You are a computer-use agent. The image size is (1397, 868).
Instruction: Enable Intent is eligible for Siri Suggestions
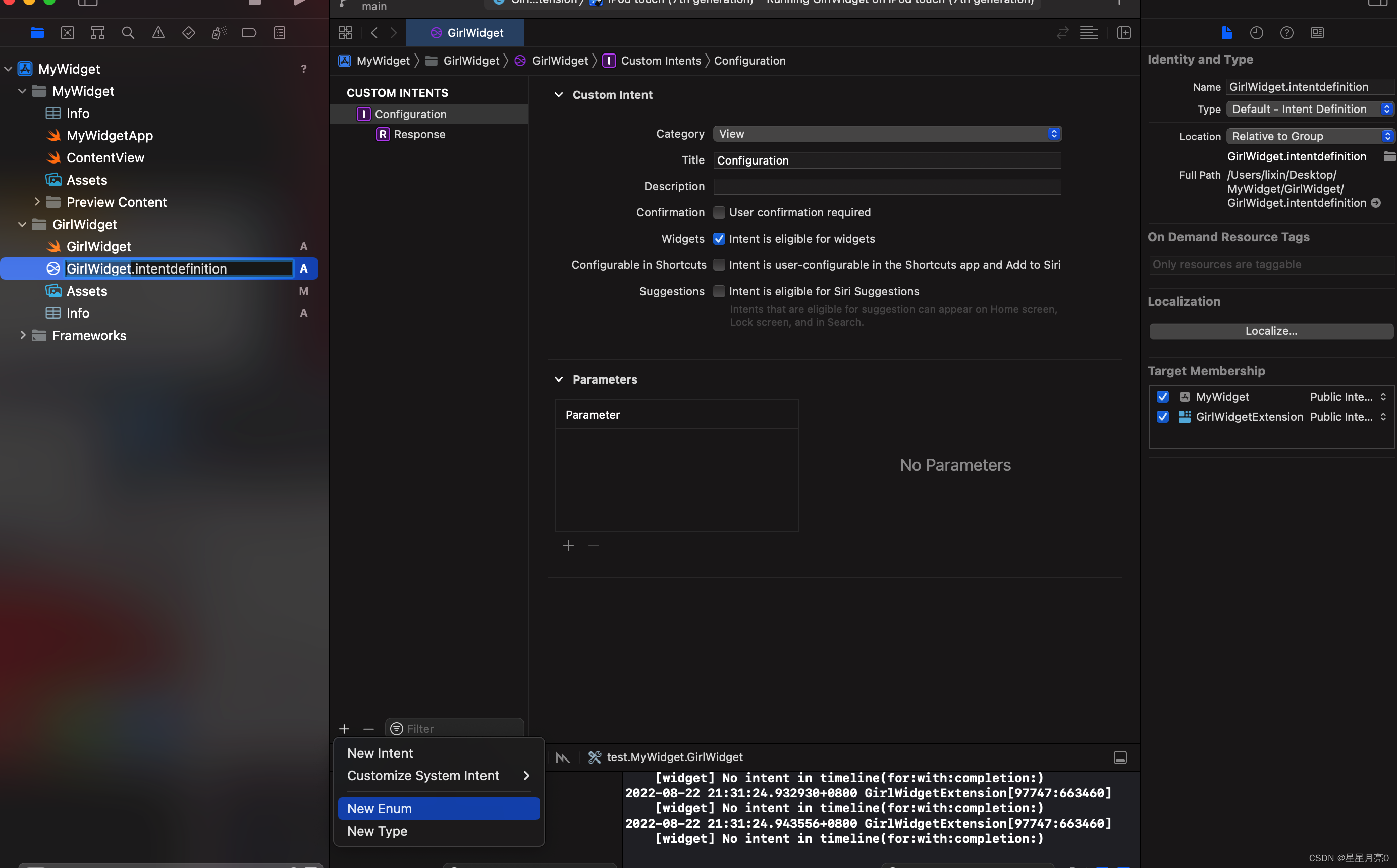(x=719, y=291)
